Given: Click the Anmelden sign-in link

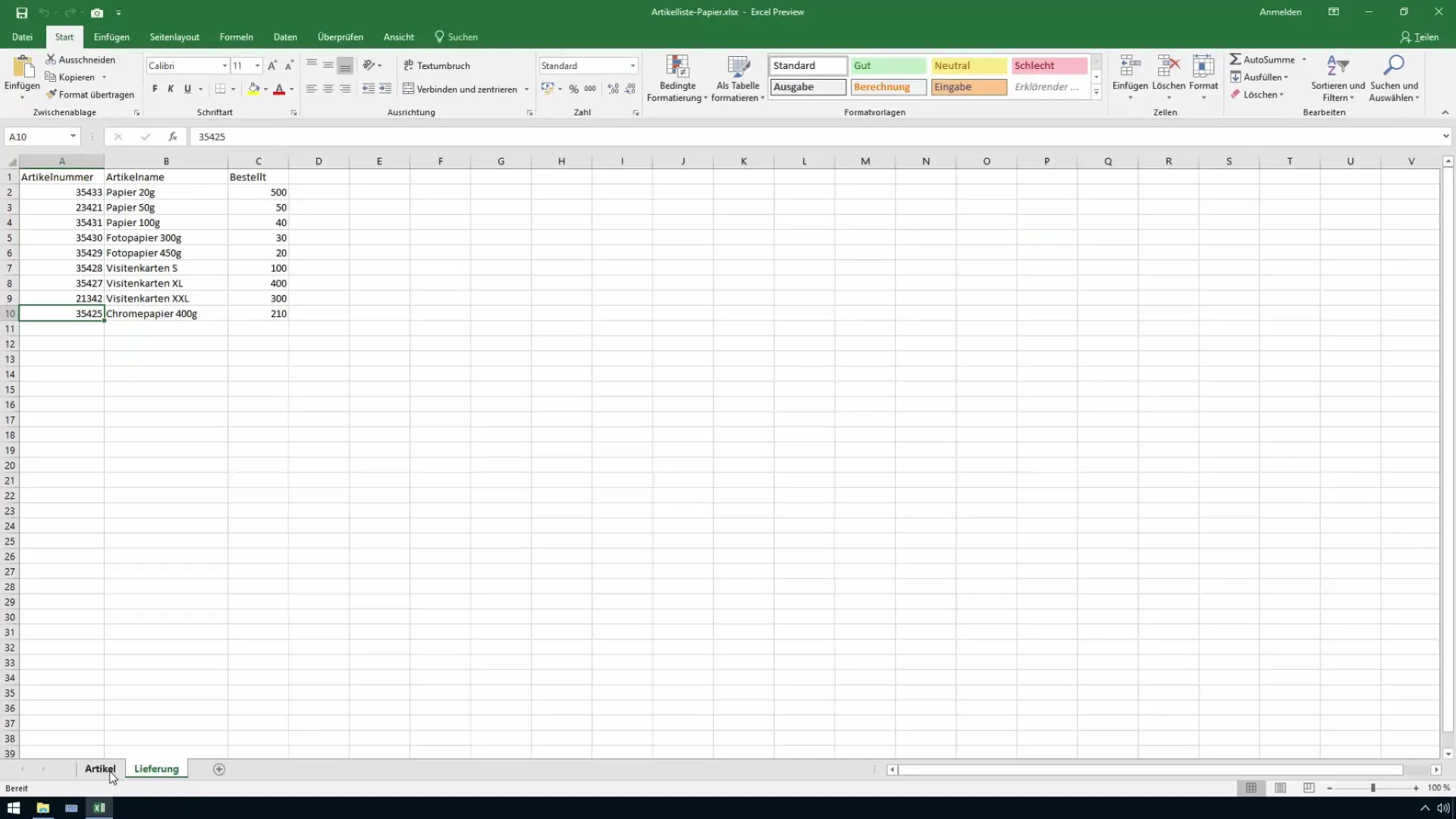Looking at the screenshot, I should coord(1280,12).
